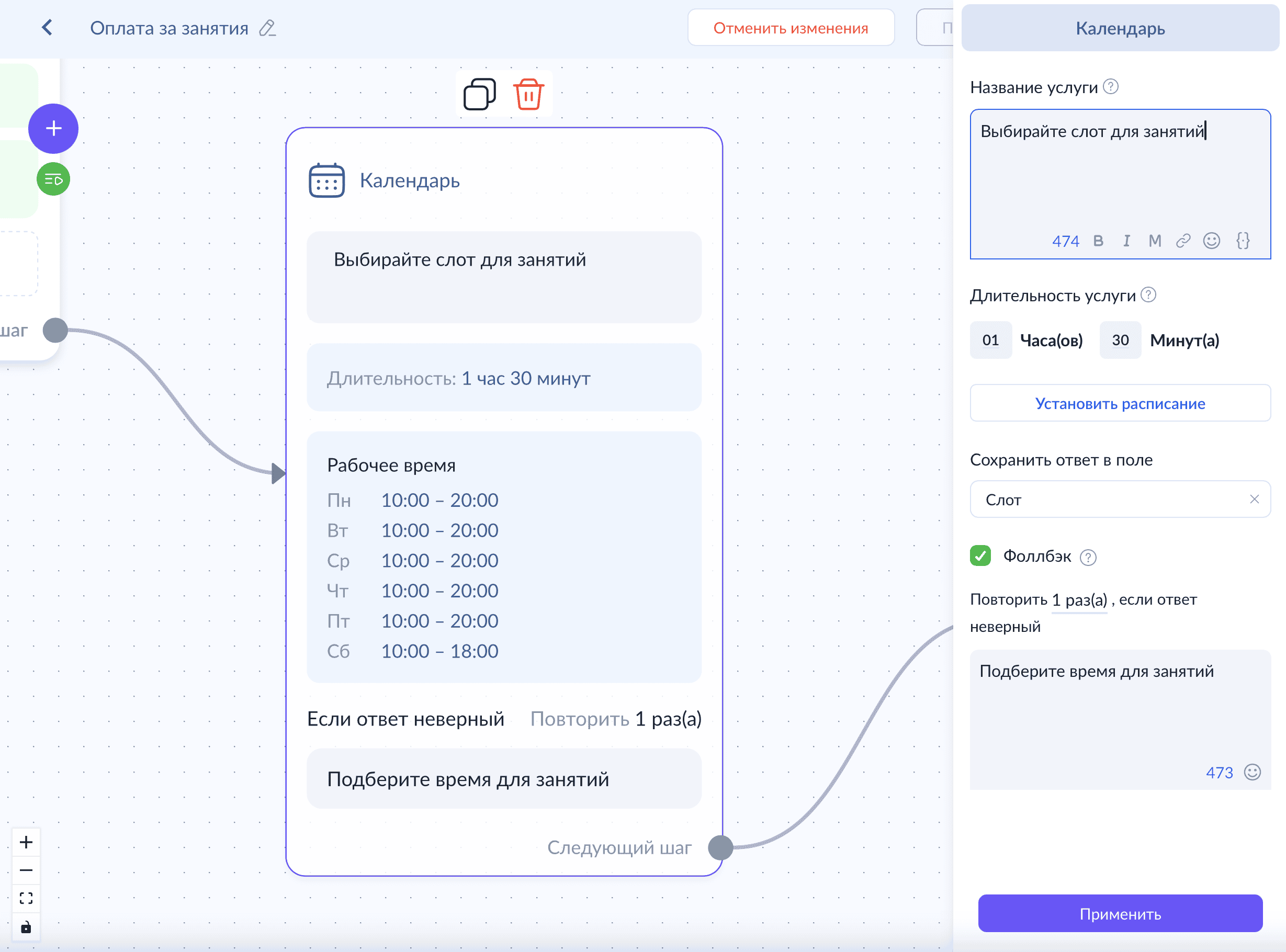
Task: Click the Длительность: 1 час 30 минут row
Action: point(504,378)
